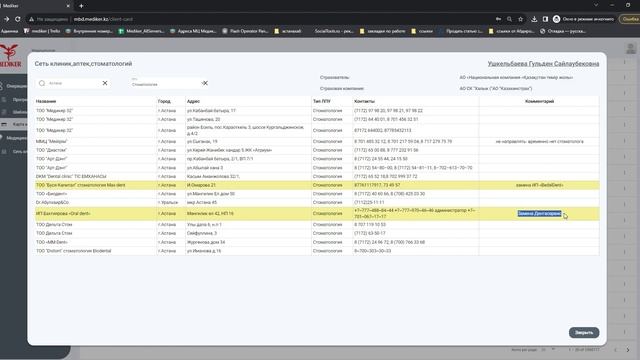The height and width of the screenshot is (360, 640).
Task: Open rows-per-page dropdown in background table
Action: point(548,350)
